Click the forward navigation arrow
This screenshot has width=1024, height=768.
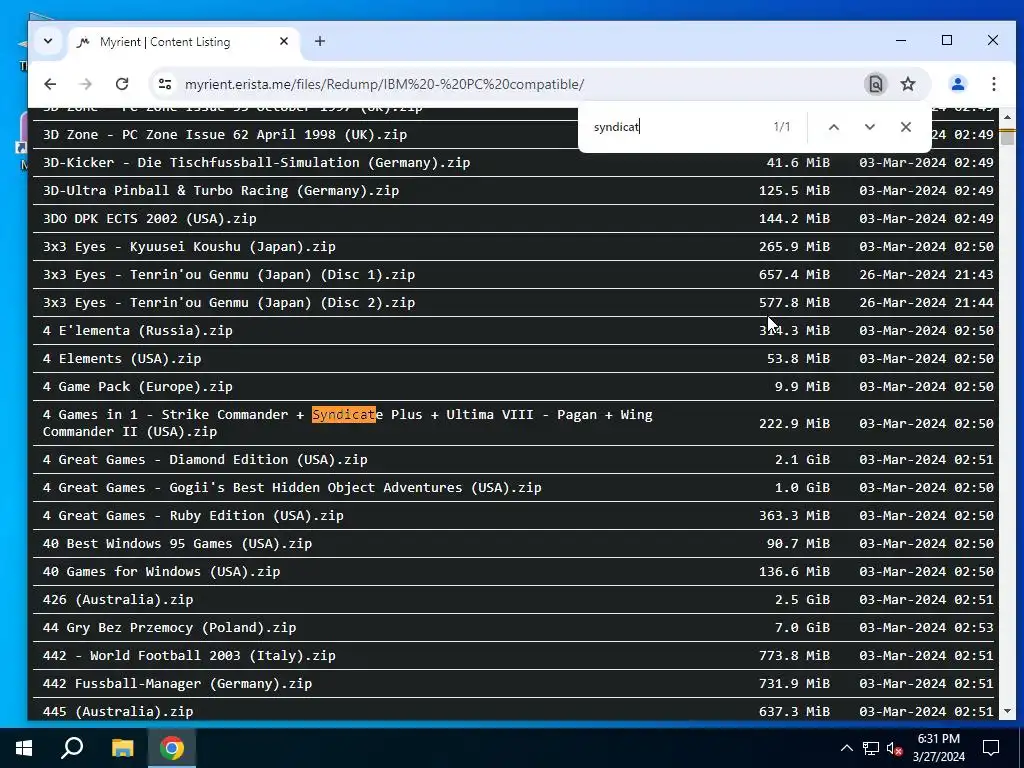[86, 84]
